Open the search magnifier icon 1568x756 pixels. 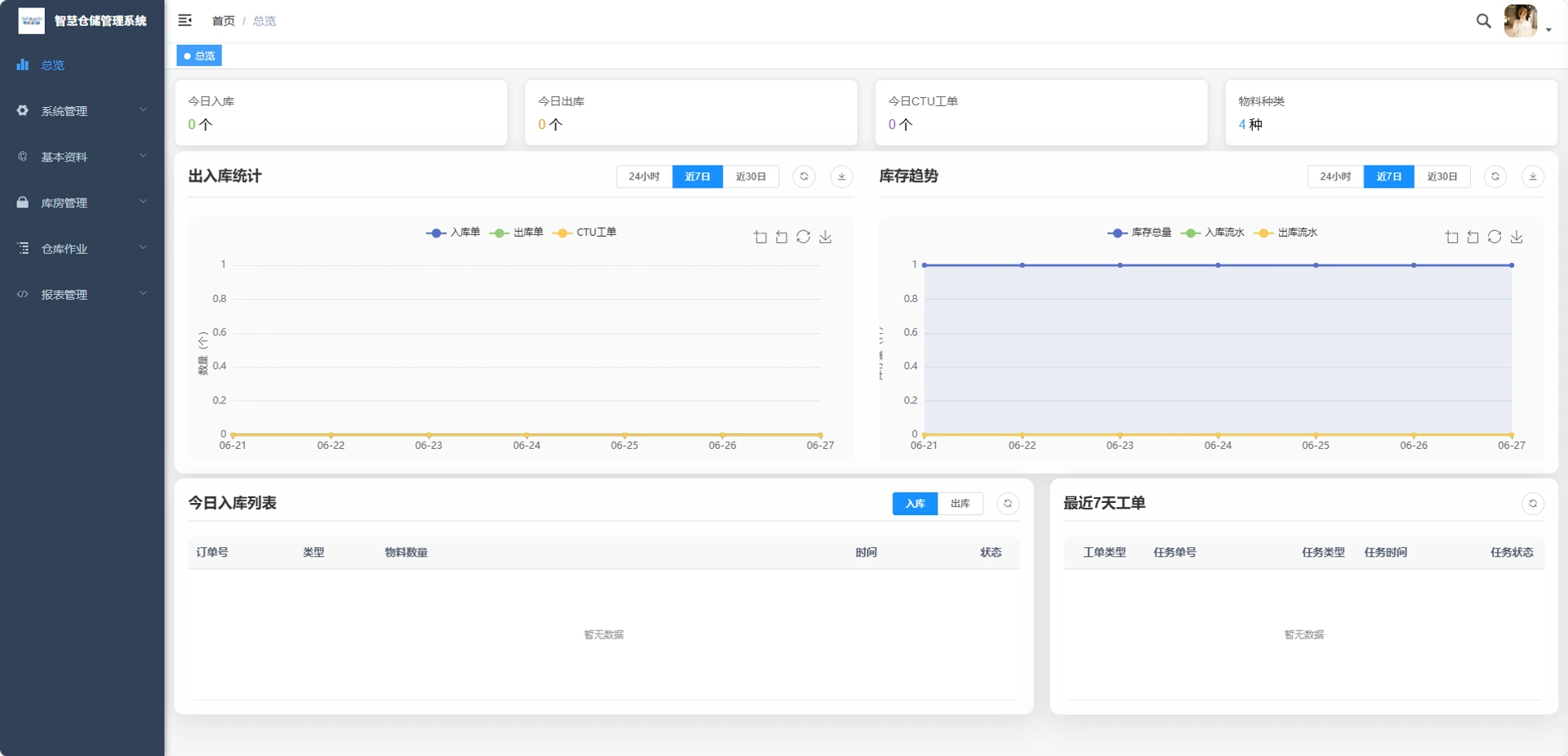click(1483, 21)
